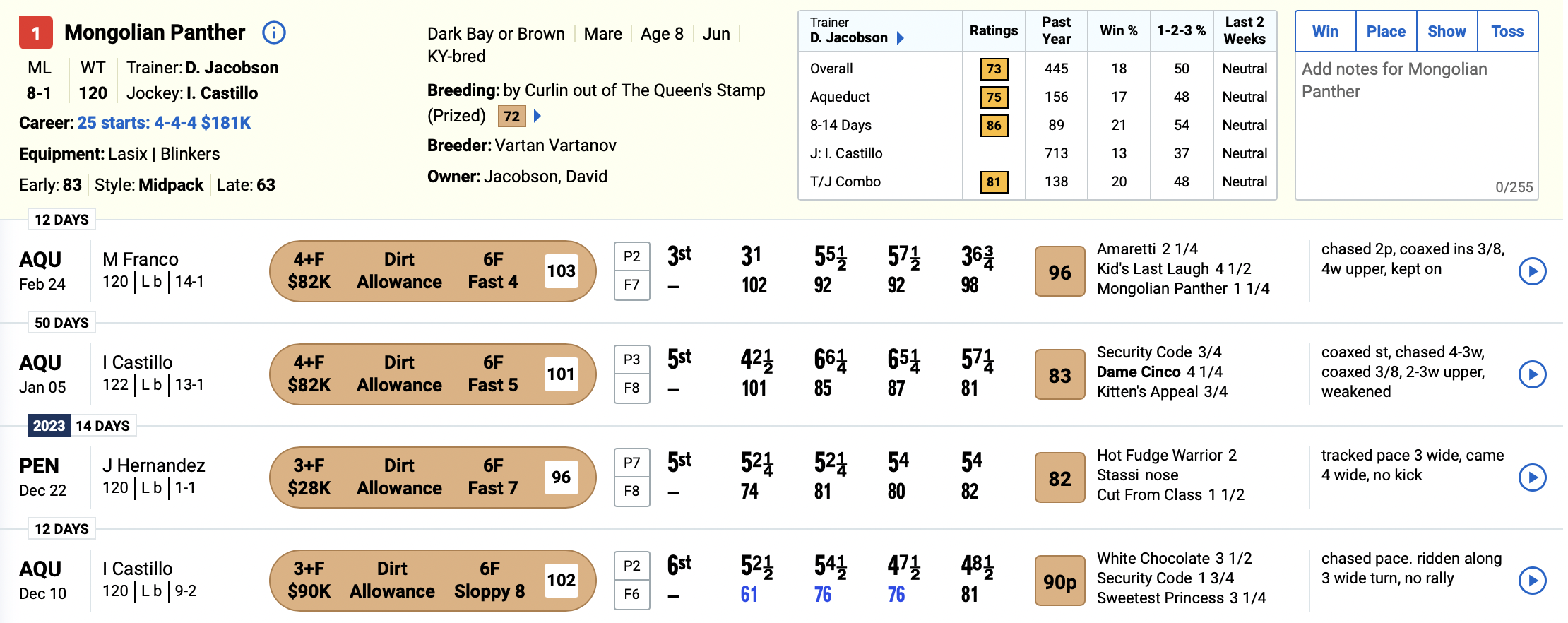The image size is (1568, 623).
Task: Play the Jan 05 AQU race replay
Action: 1533,374
